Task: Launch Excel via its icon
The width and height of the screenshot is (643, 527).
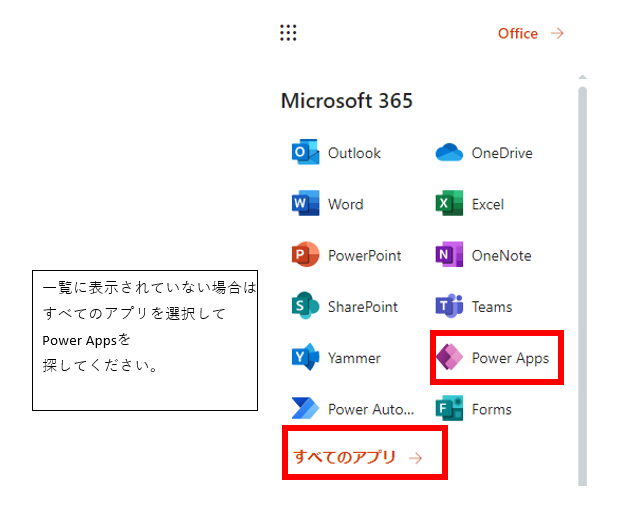Action: coord(449,203)
